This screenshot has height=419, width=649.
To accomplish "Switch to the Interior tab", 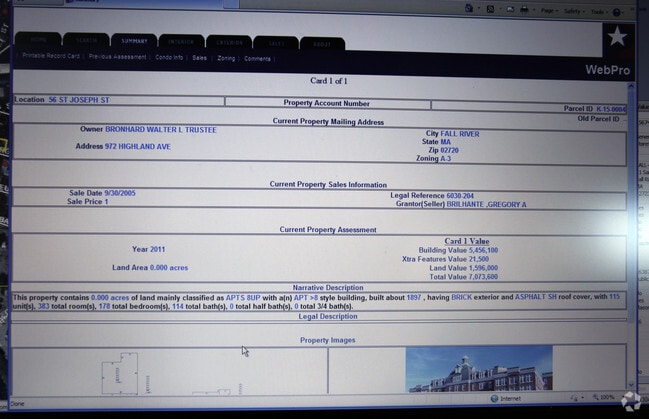I will click(x=181, y=43).
